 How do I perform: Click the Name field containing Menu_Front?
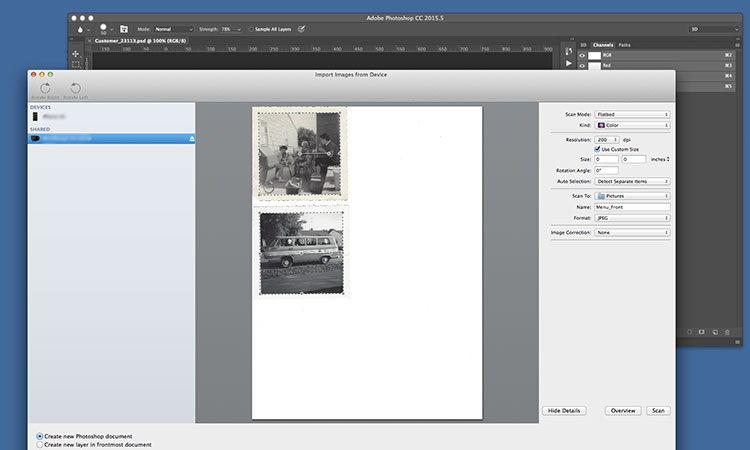click(632, 207)
